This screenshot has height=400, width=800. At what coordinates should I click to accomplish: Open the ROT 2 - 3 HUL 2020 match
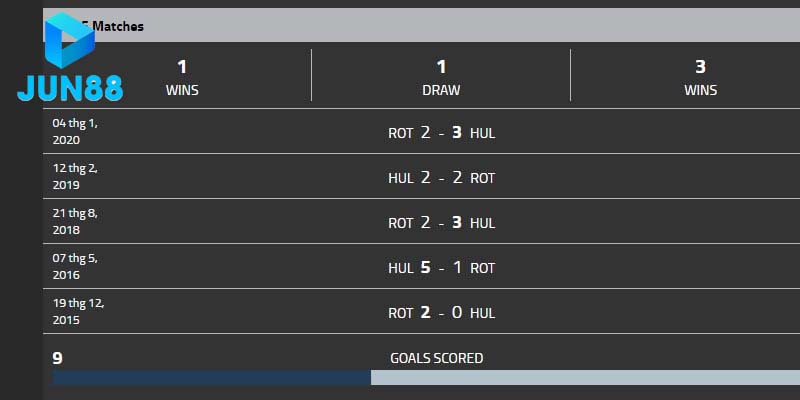[x=441, y=132]
